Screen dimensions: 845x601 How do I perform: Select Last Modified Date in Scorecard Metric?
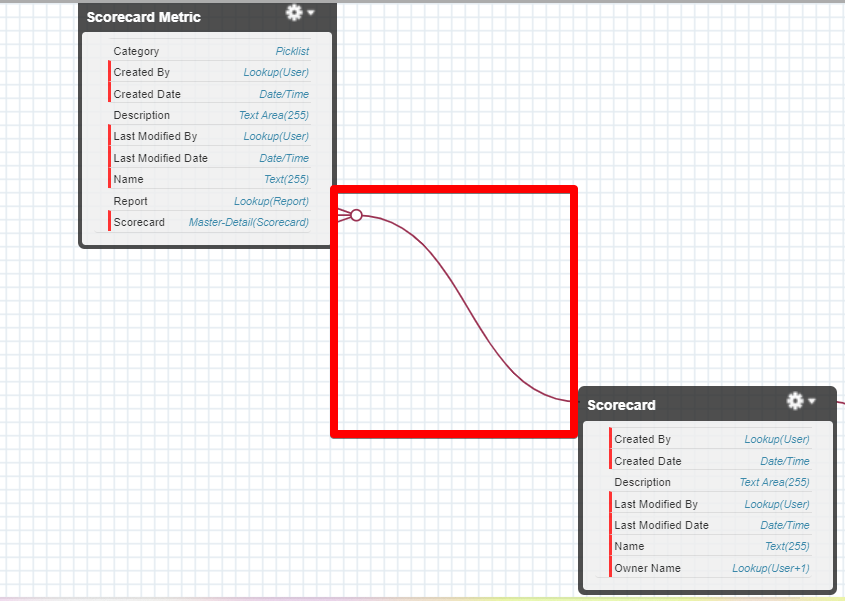tap(210, 158)
